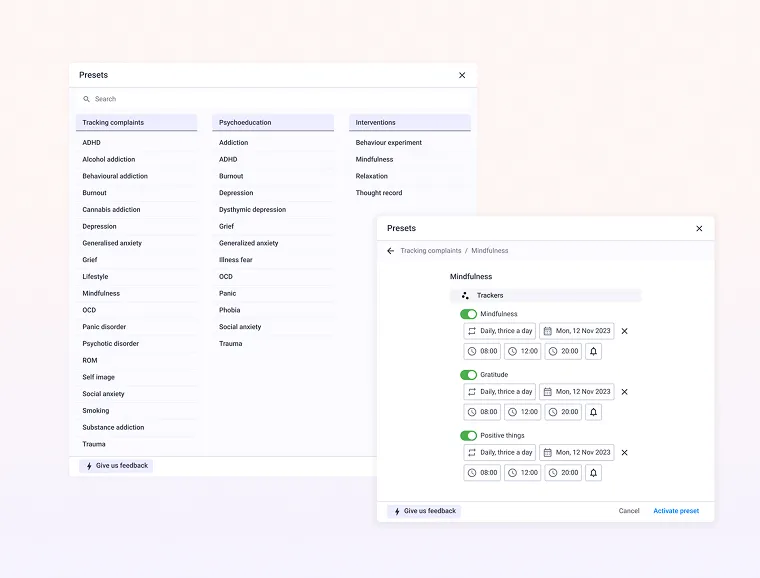
Task: Toggle off the Mindfulness tracker switch
Action: click(x=468, y=314)
